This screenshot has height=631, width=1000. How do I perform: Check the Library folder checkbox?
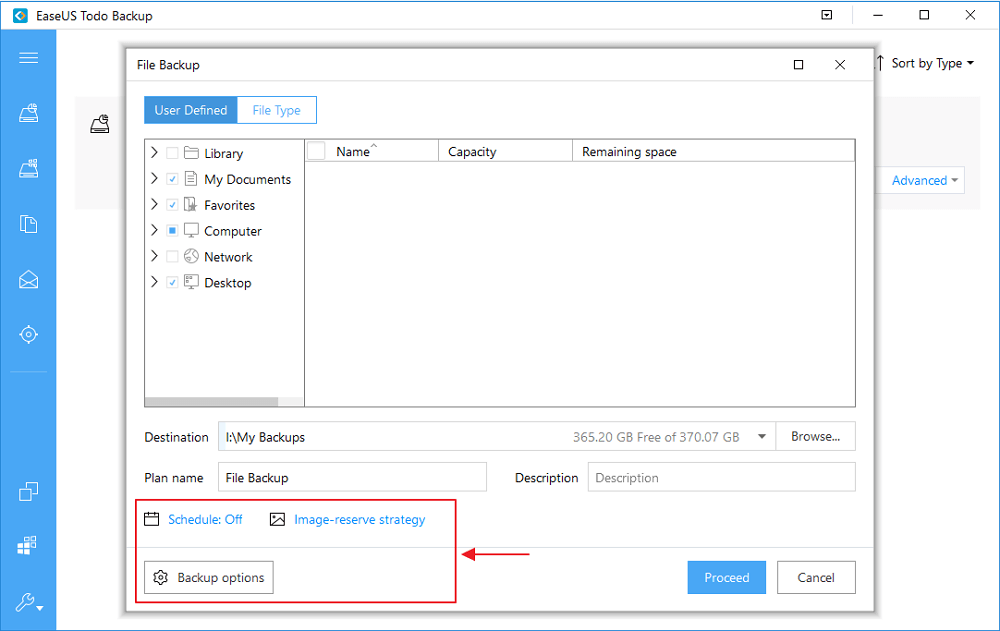[173, 153]
